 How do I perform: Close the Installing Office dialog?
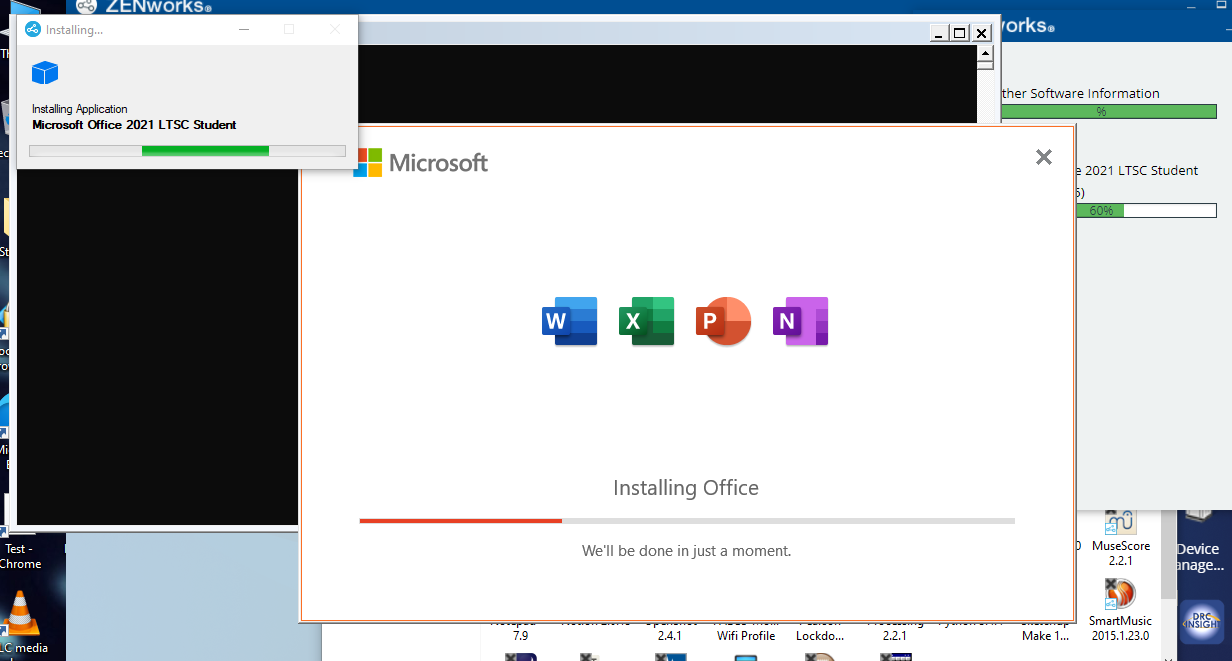pos(1044,157)
